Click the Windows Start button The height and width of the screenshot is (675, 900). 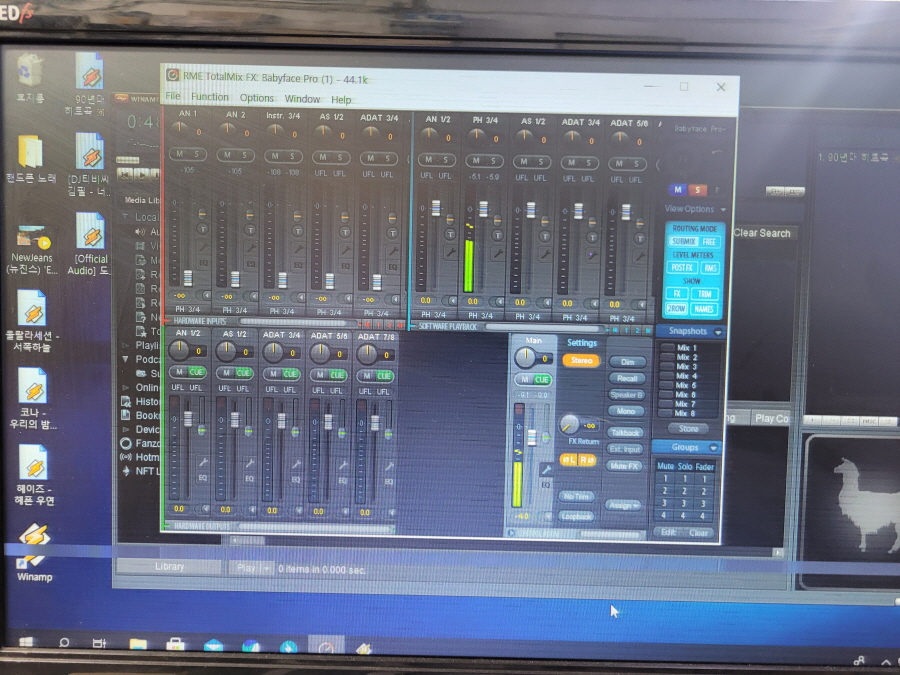pyautogui.click(x=26, y=642)
